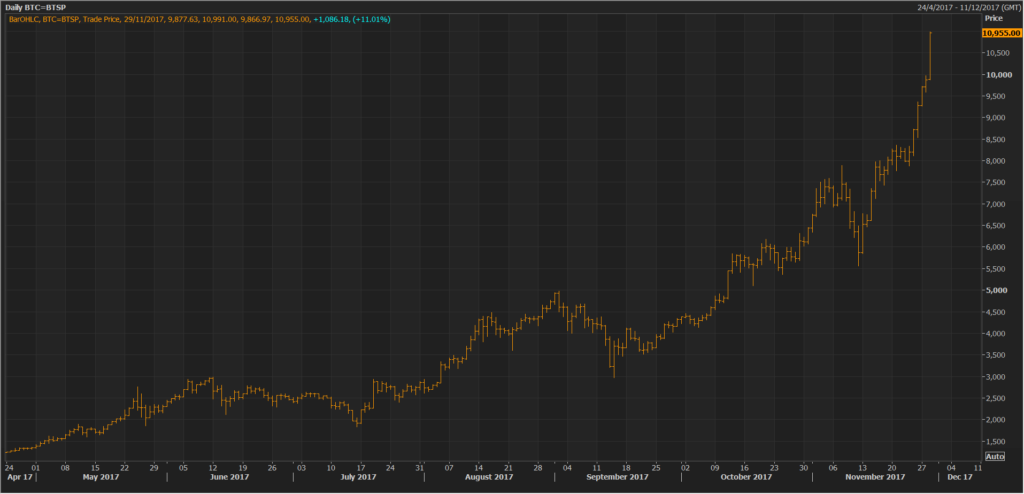The height and width of the screenshot is (494, 1024).
Task: Click the Auto scale button
Action: [995, 456]
